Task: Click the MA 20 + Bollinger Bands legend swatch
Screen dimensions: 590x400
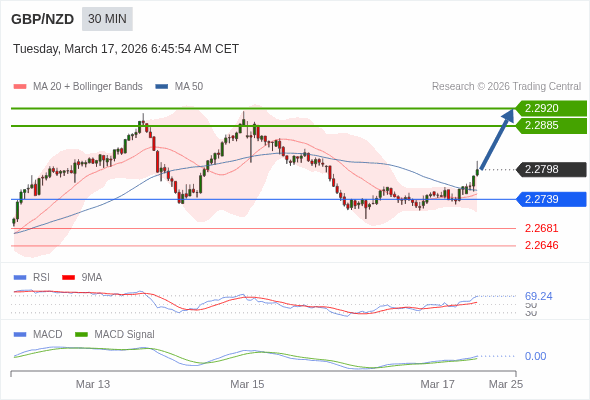Action: click(20, 87)
